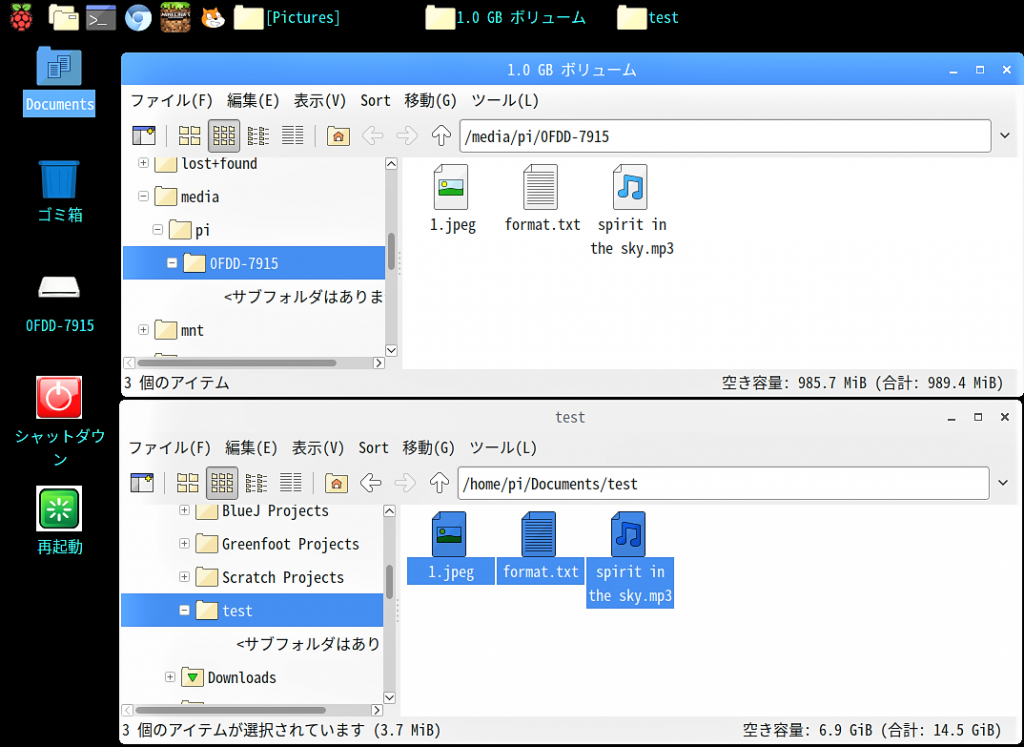Click the シャットダウン desktop icon
Viewport: 1024px width, 747px height.
(59, 397)
